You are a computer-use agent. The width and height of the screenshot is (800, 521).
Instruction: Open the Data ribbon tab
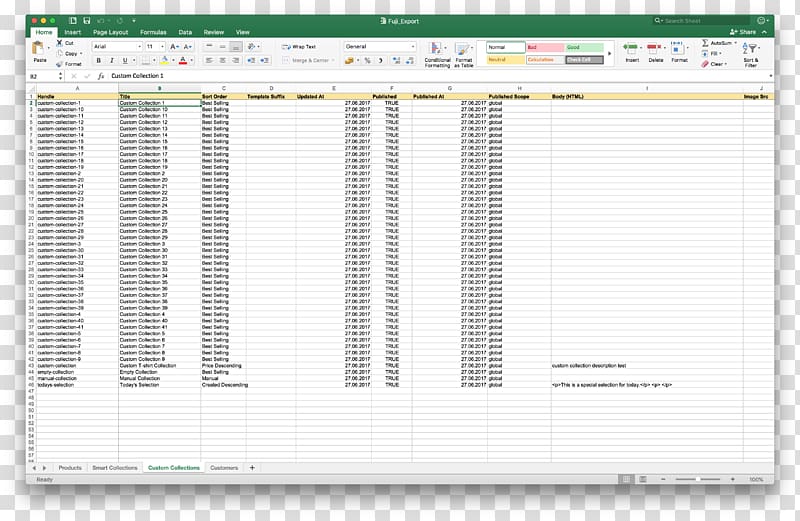click(x=185, y=32)
